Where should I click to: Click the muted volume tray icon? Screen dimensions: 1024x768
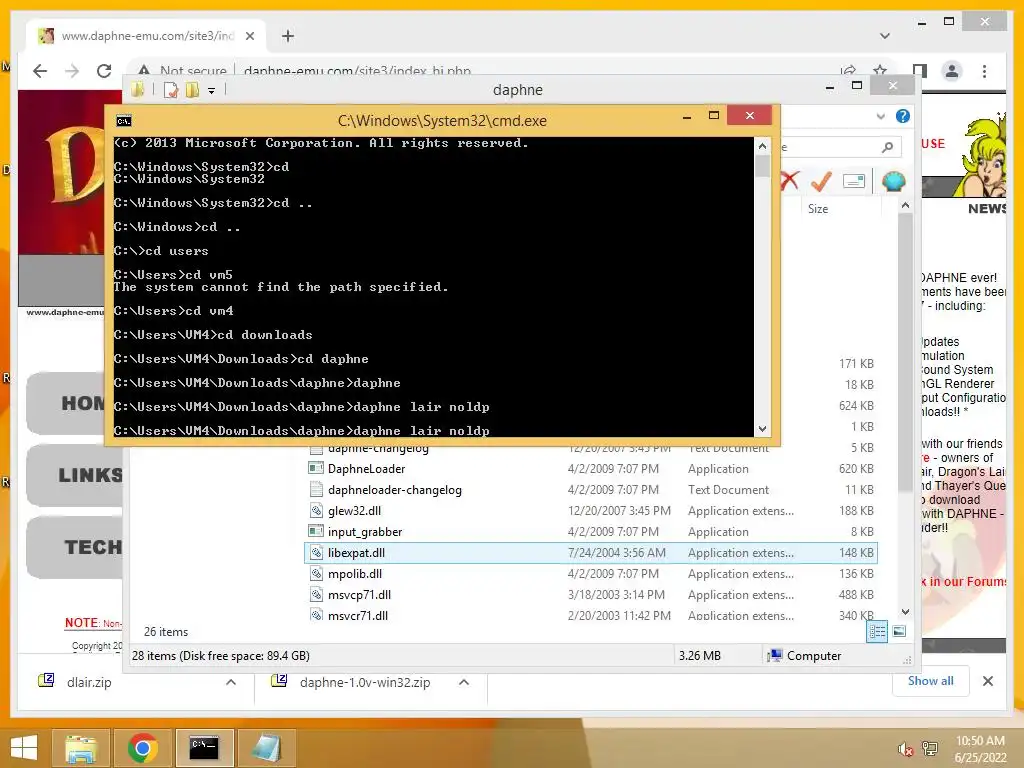pyautogui.click(x=905, y=749)
